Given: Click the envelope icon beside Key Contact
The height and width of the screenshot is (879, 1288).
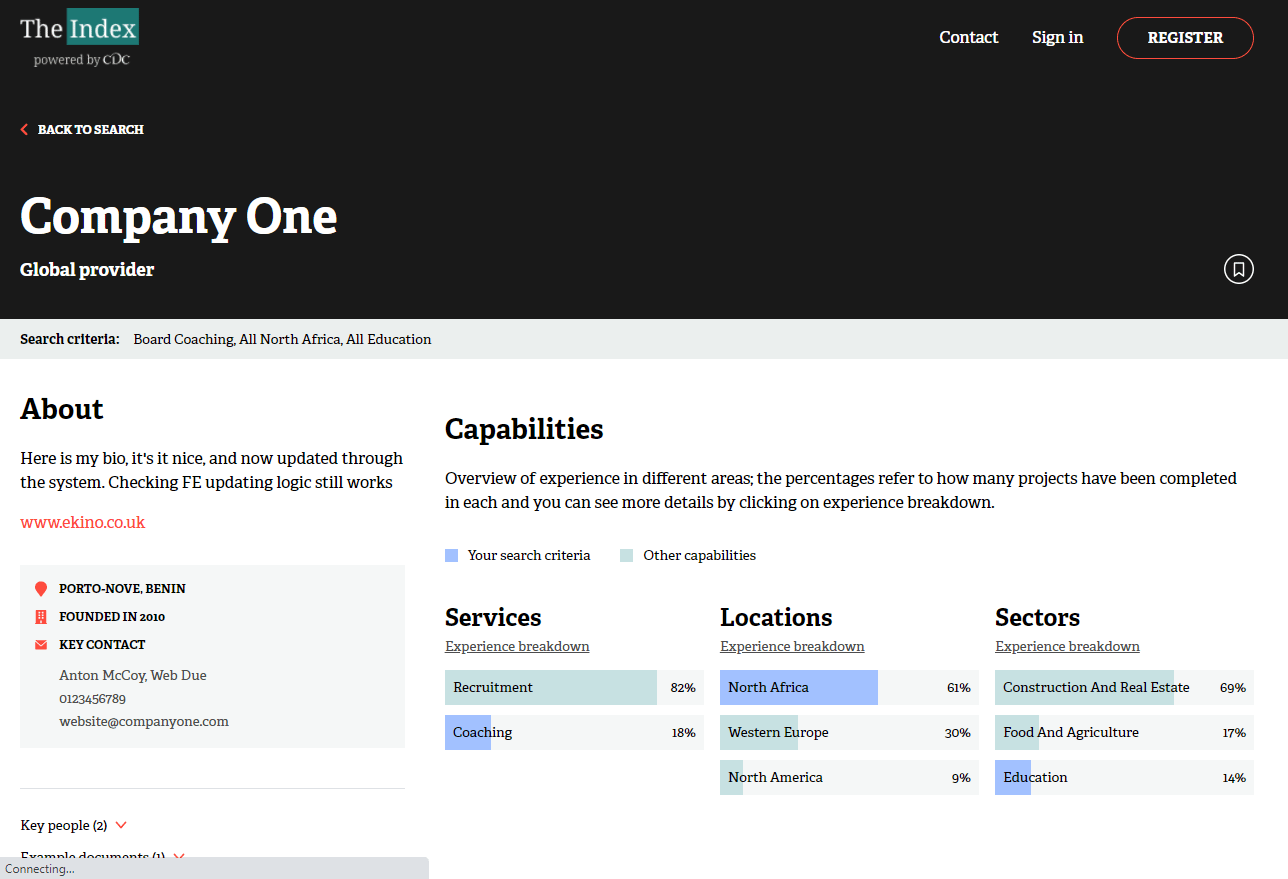Looking at the screenshot, I should (x=41, y=645).
